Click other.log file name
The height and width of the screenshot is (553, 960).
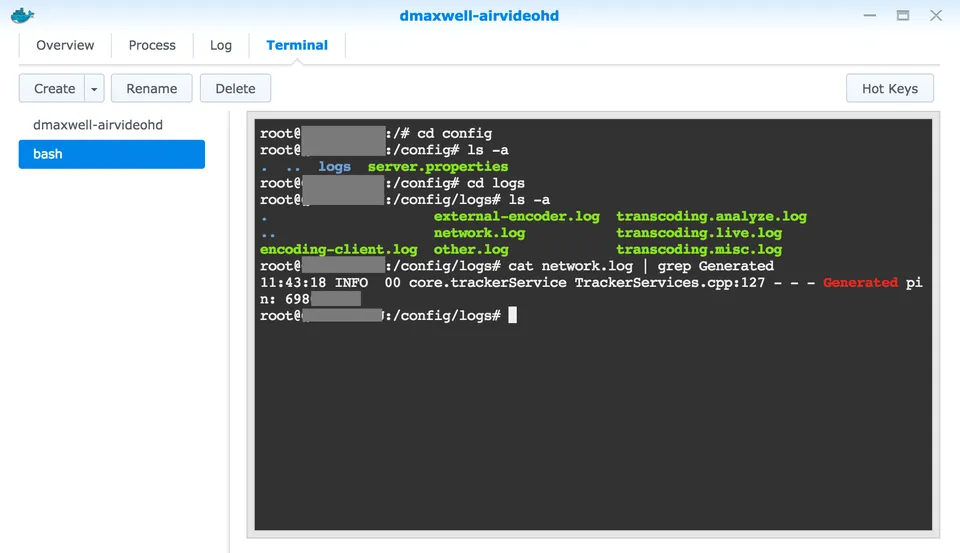click(x=471, y=249)
